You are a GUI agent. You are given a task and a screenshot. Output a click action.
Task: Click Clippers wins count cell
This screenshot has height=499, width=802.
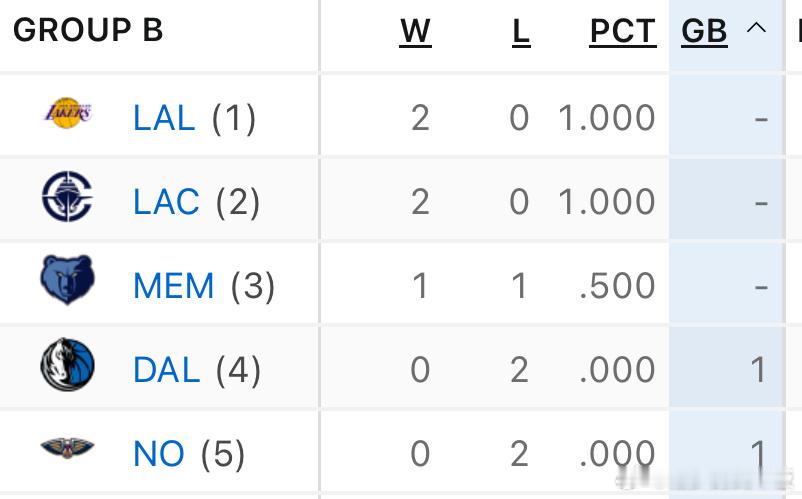(x=420, y=203)
